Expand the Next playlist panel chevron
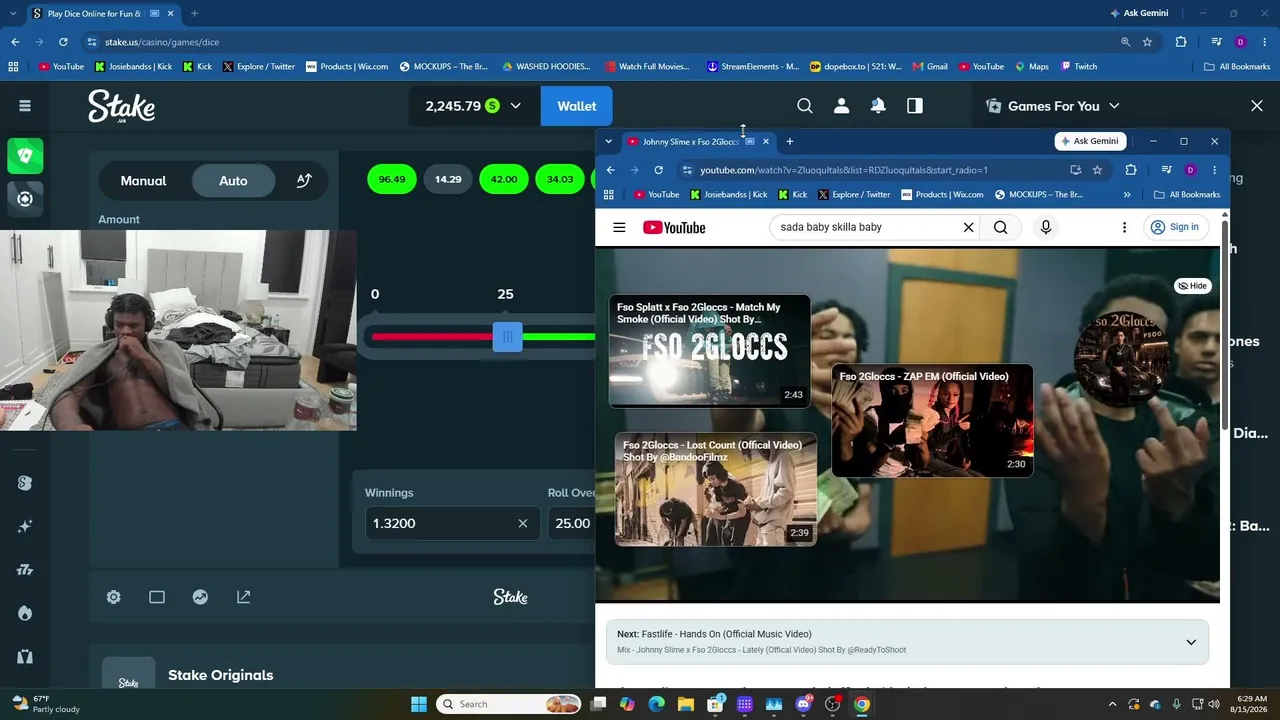 (1191, 642)
